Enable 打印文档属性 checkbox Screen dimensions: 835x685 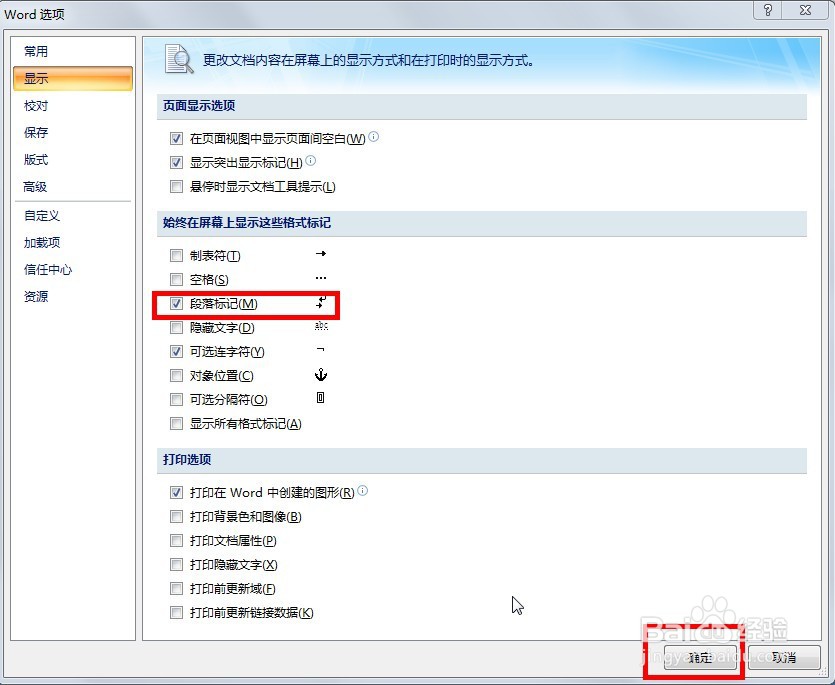pos(176,541)
